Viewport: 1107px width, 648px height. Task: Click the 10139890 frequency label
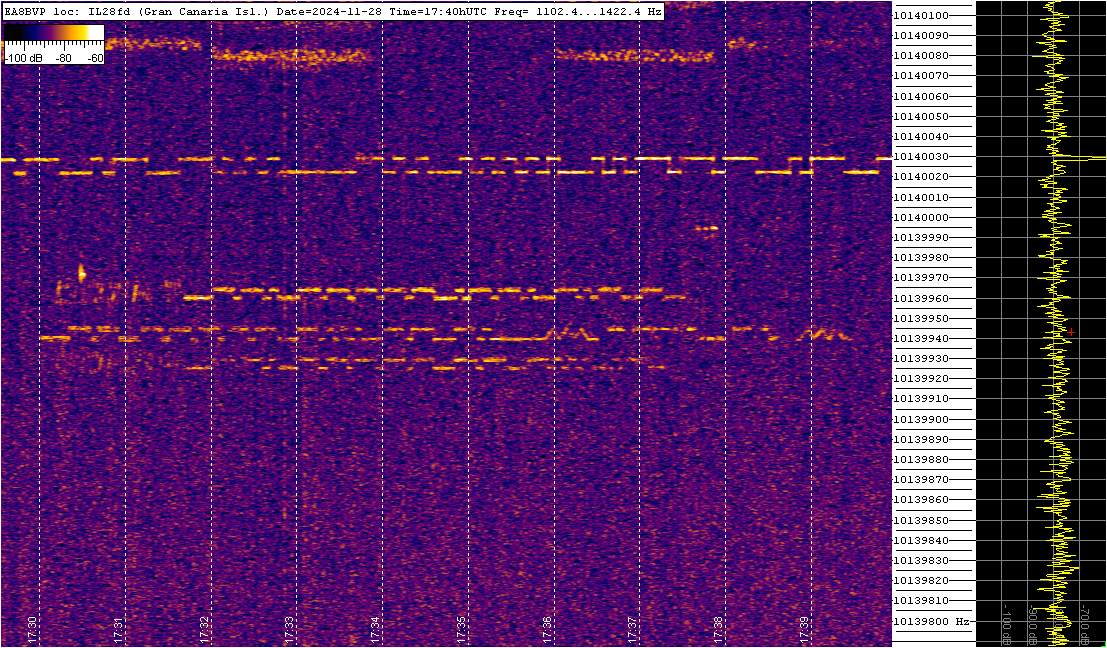tap(921, 439)
